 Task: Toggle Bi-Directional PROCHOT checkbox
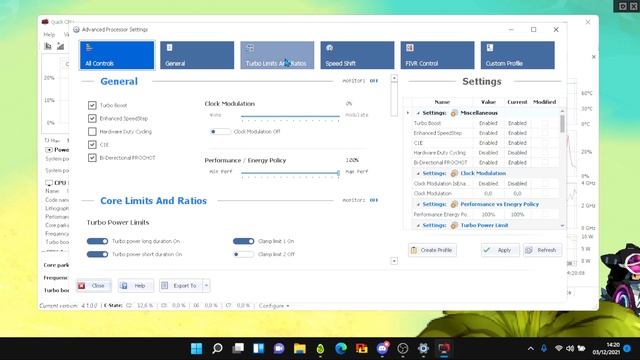(92, 158)
